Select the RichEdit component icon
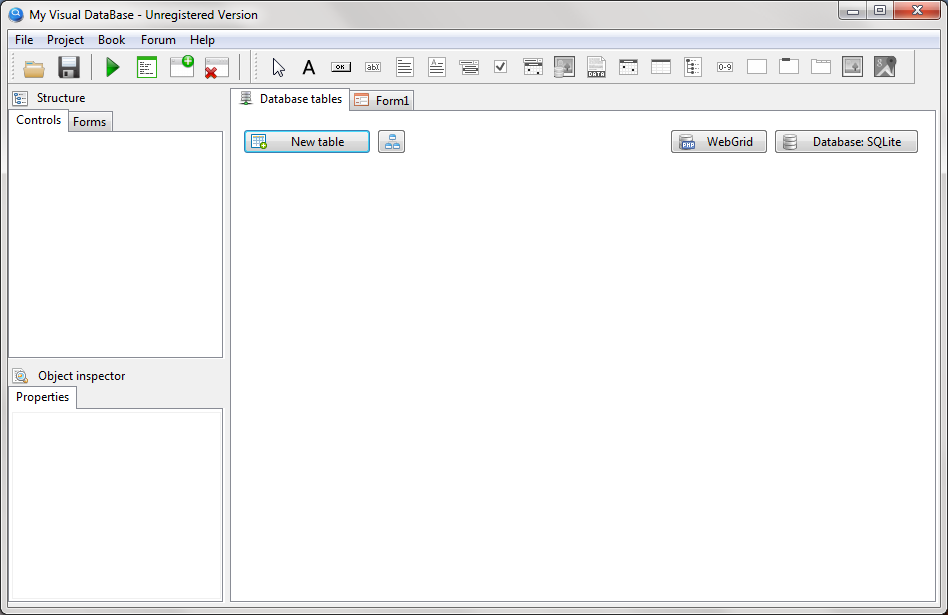 [x=437, y=67]
